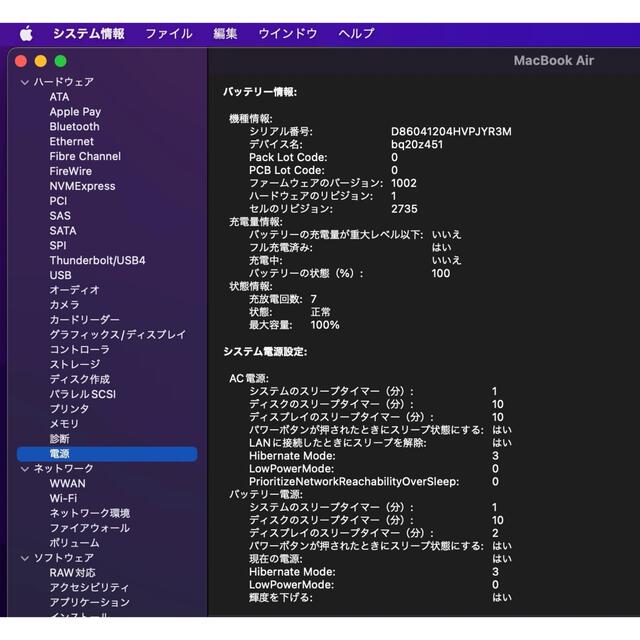Open the 編集 menu
The width and height of the screenshot is (640, 640).
pos(225,33)
